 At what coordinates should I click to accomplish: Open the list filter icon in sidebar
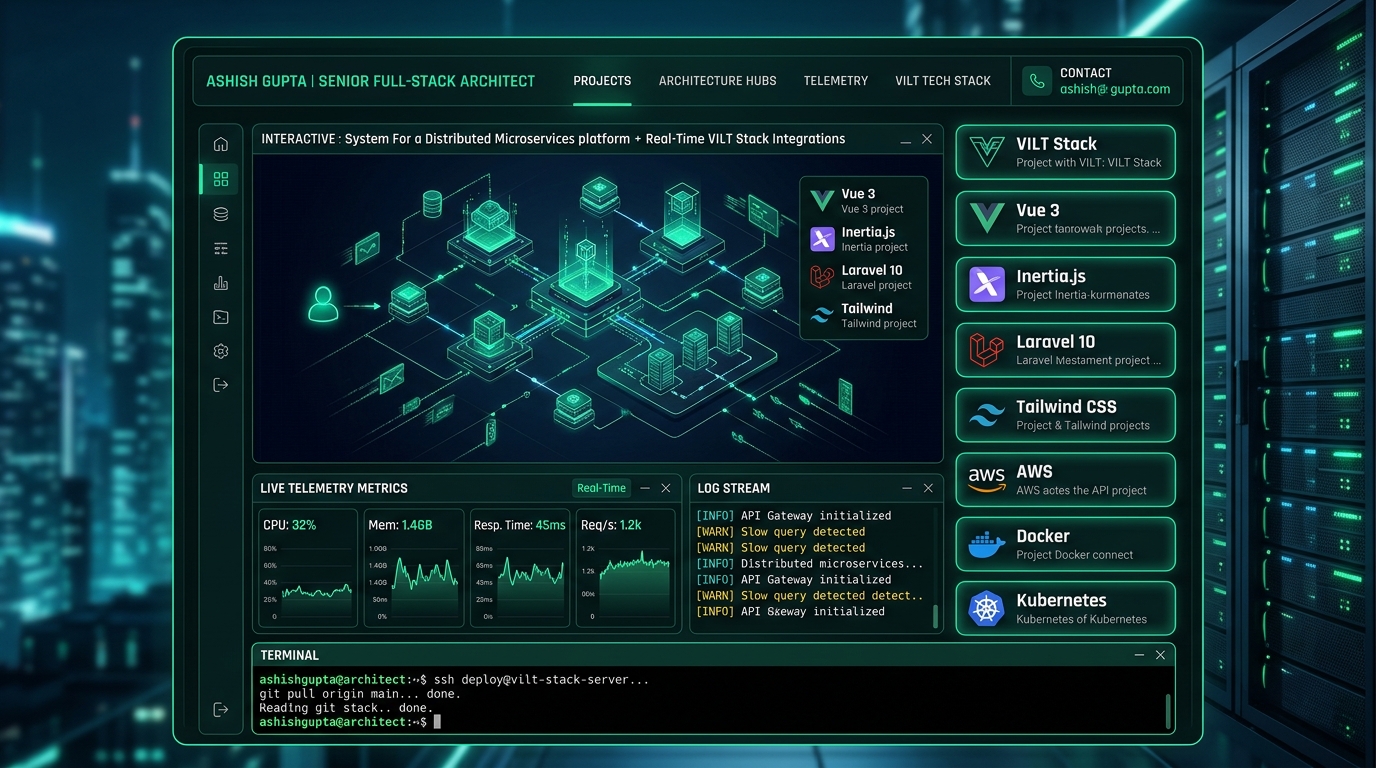[221, 249]
